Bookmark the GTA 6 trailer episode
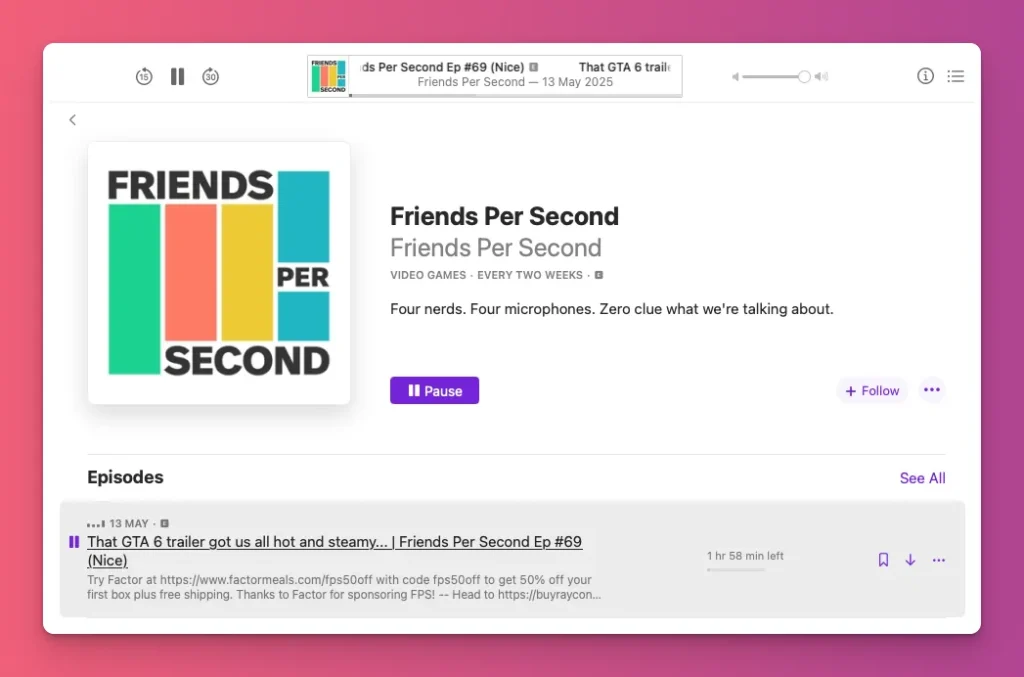Screen dimensions: 1024x677 pos(883,560)
